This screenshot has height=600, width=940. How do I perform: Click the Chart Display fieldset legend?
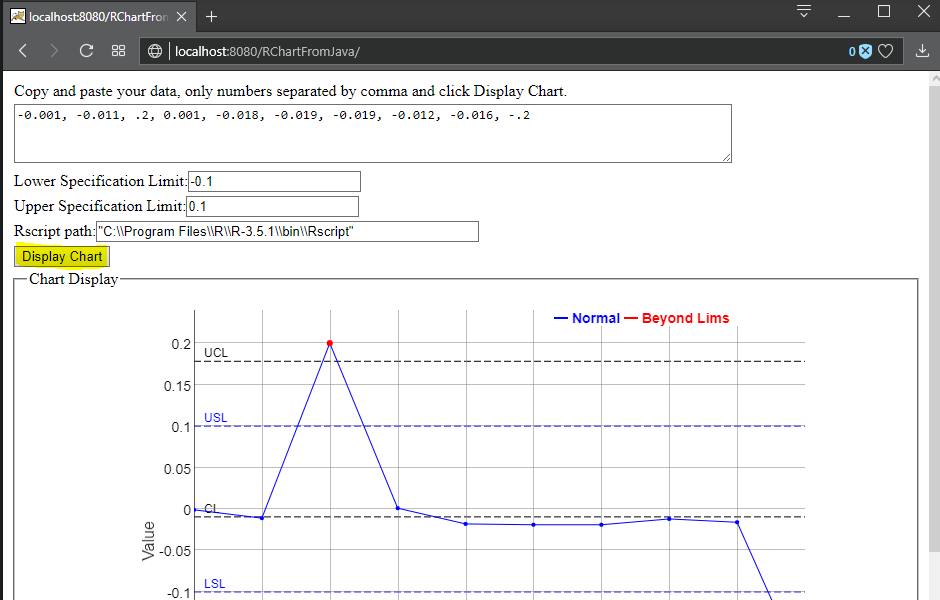(x=74, y=279)
